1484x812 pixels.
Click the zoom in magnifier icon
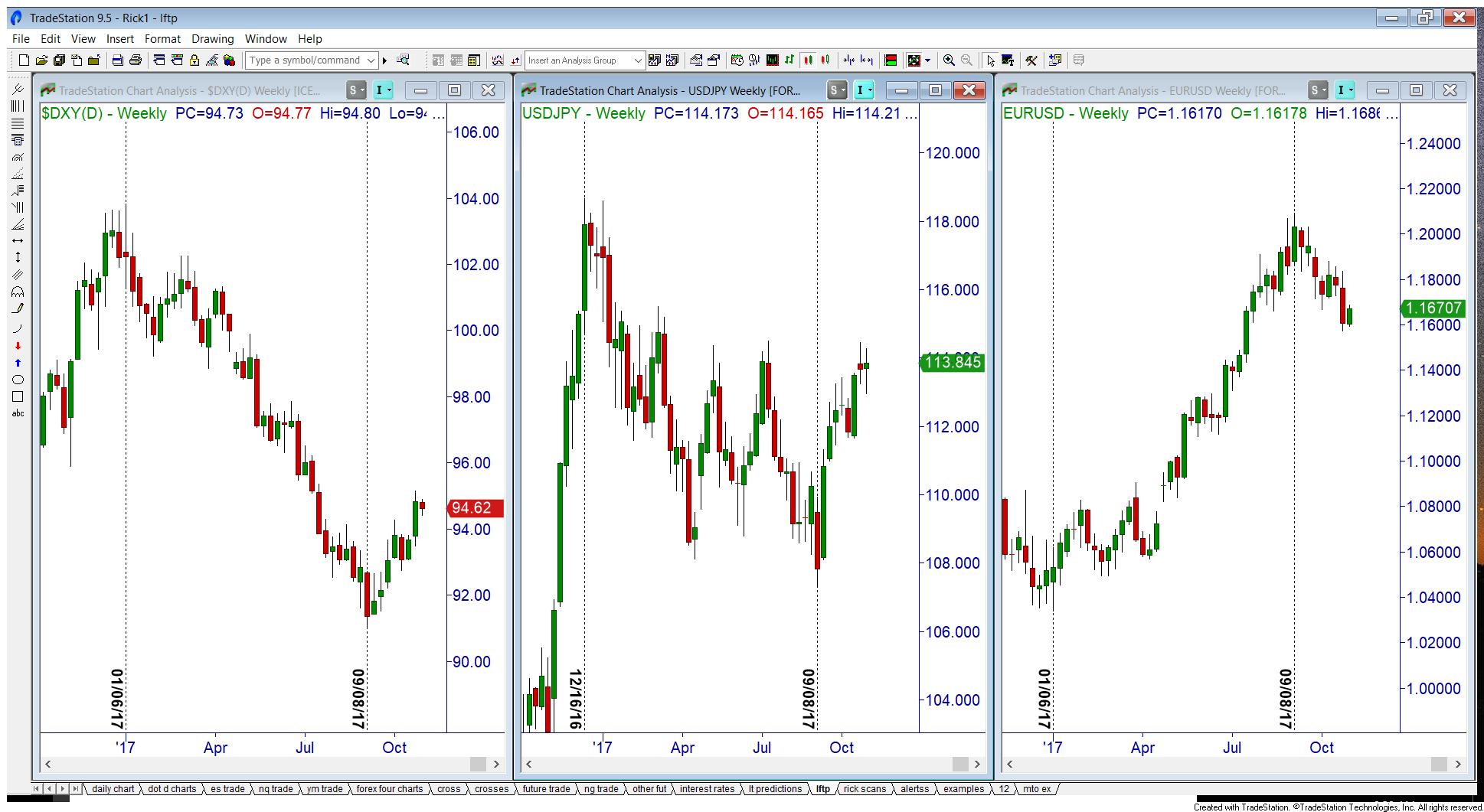949,60
